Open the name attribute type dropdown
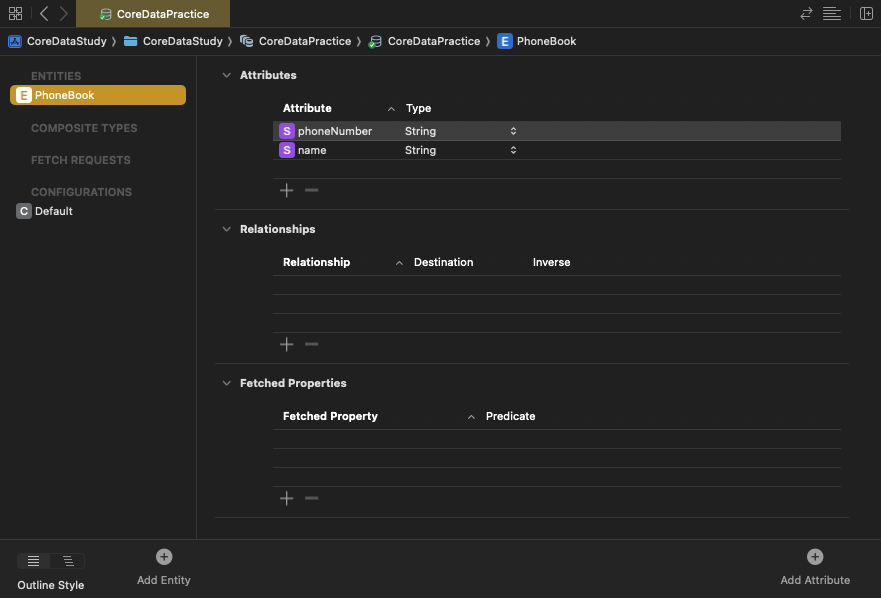Viewport: 881px width, 598px height. 513,150
